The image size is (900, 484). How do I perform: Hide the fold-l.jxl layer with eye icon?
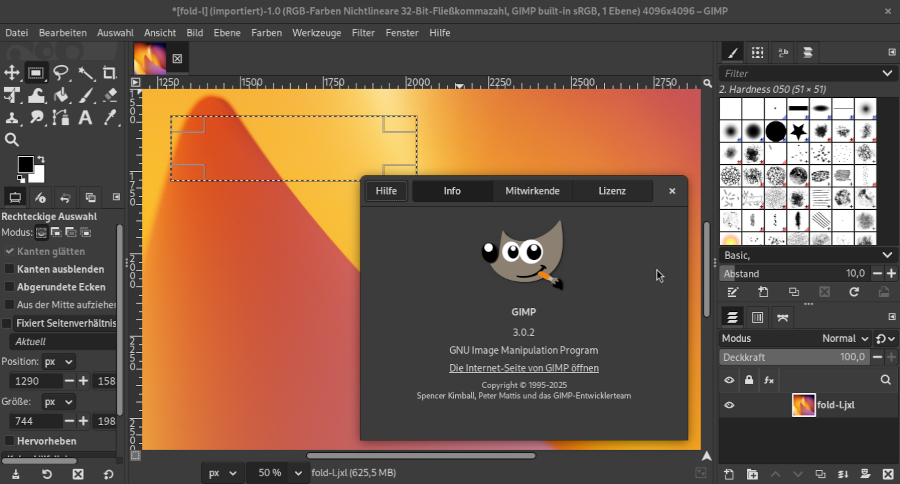[729, 405]
